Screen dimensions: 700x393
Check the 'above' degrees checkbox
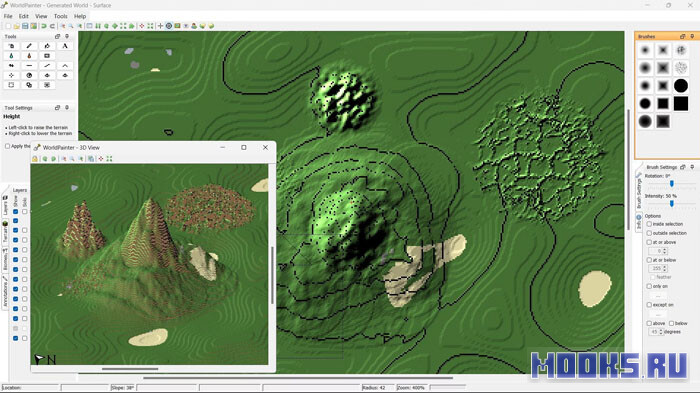click(x=649, y=323)
